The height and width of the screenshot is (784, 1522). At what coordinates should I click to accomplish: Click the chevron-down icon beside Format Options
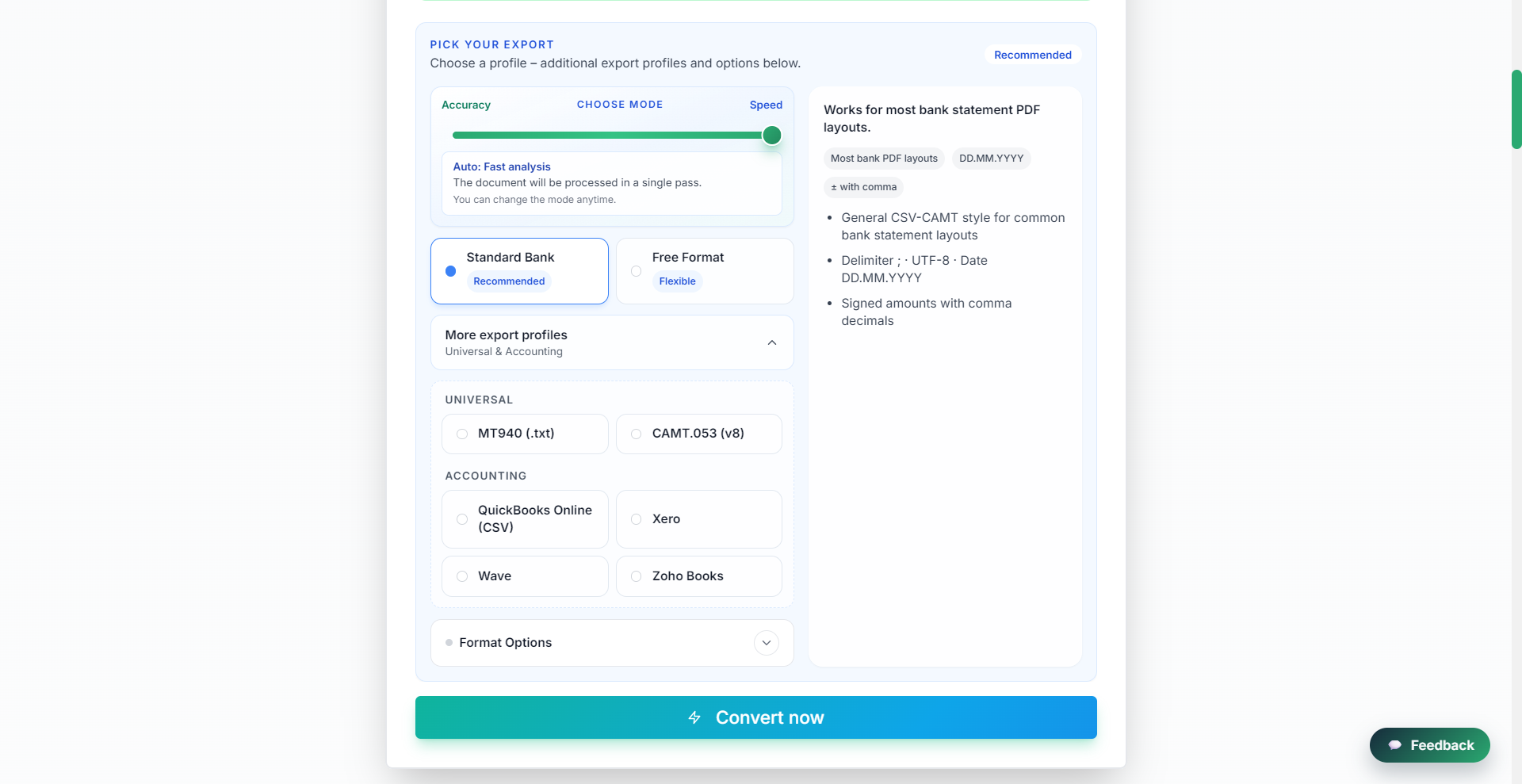click(x=766, y=643)
